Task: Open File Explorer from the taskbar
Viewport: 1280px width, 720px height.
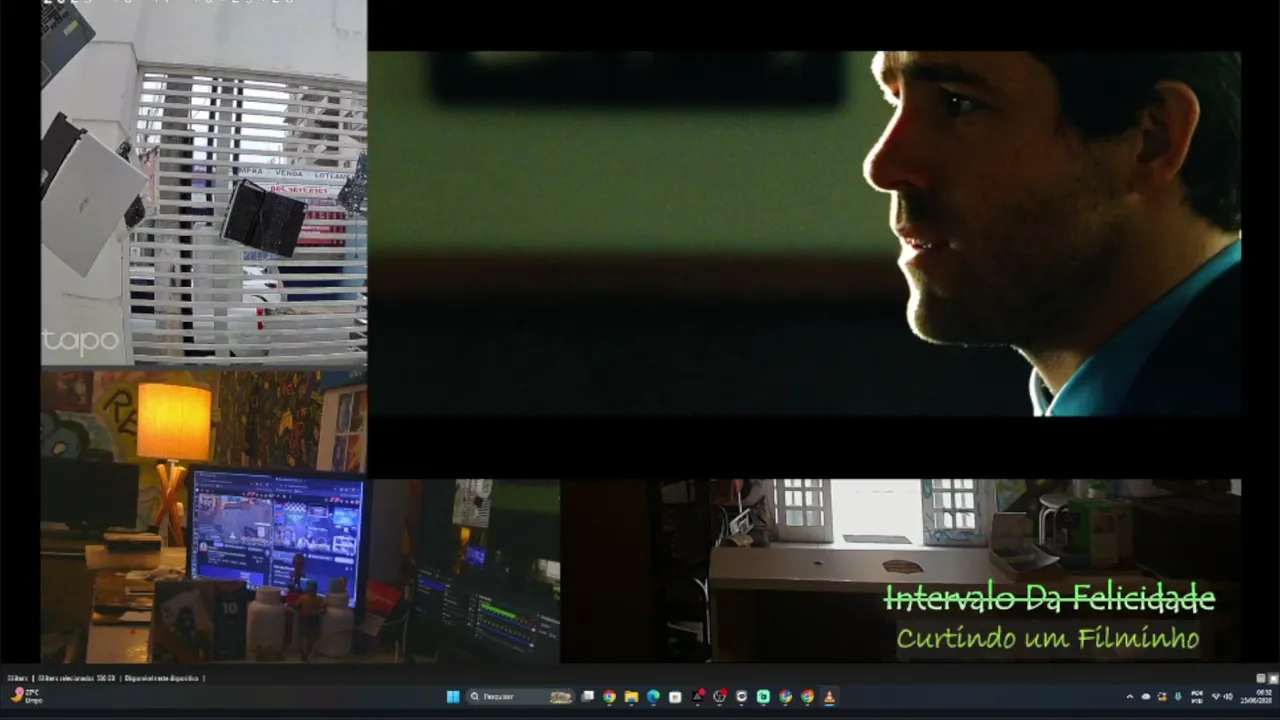Action: pos(631,697)
